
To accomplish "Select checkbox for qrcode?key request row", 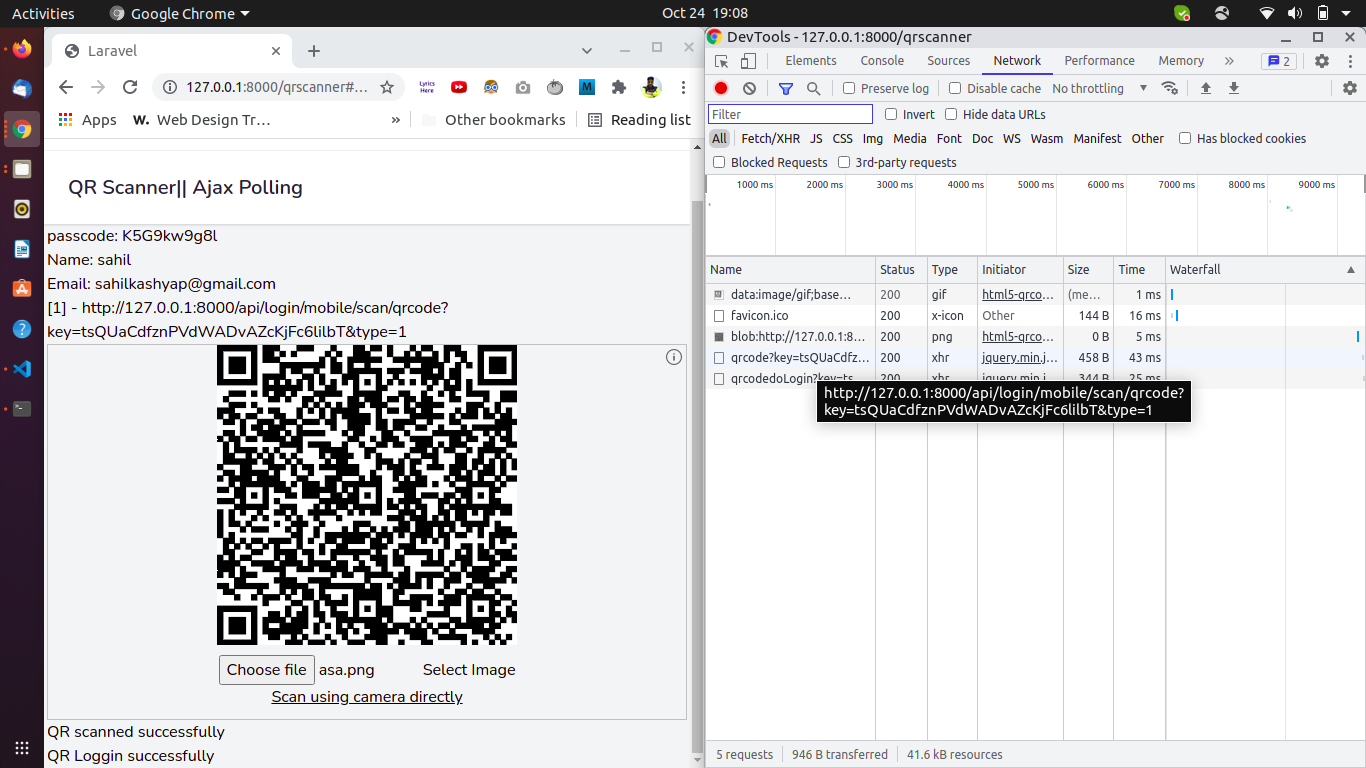I will pos(718,358).
